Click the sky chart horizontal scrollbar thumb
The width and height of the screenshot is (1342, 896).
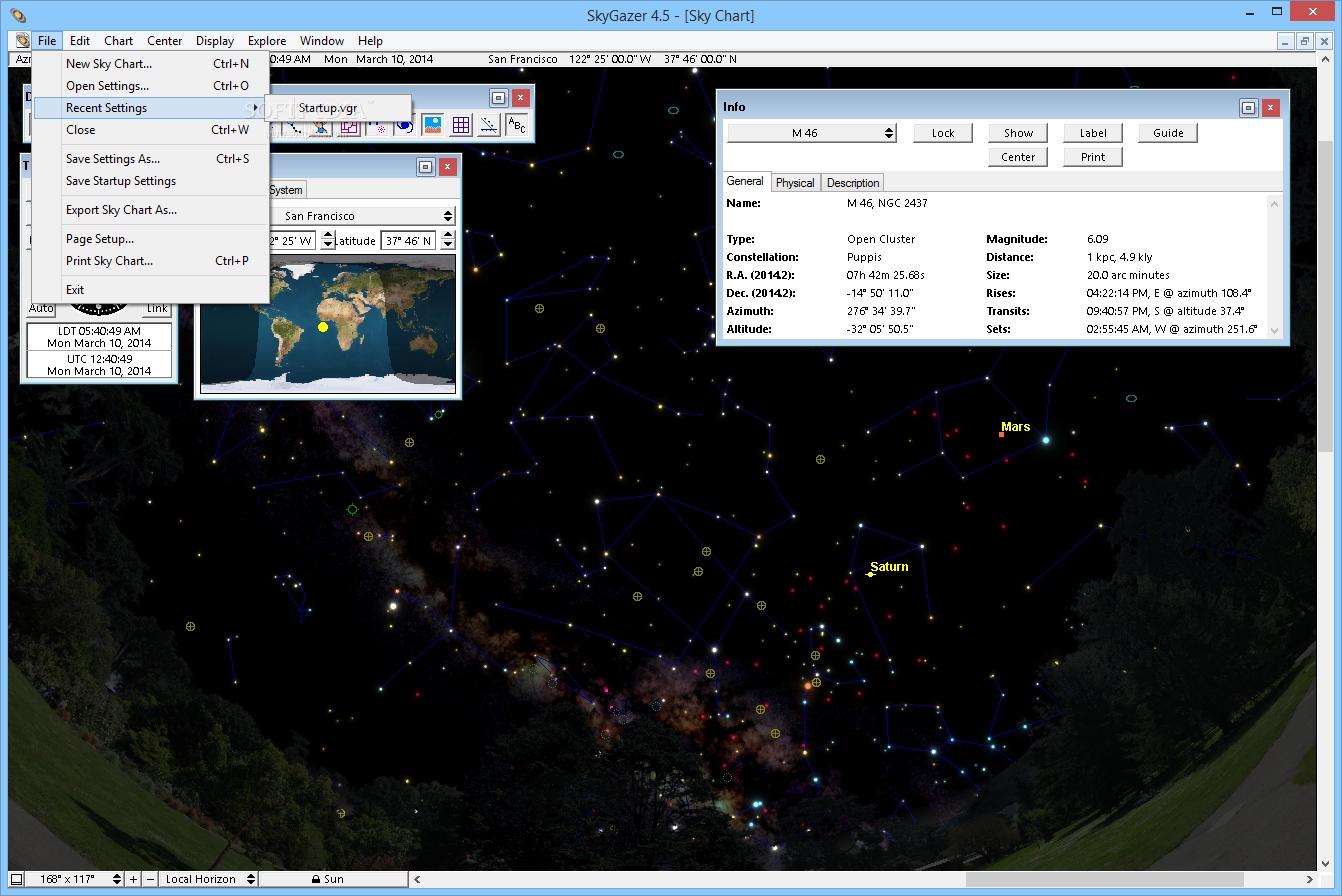pyautogui.click(x=1105, y=879)
